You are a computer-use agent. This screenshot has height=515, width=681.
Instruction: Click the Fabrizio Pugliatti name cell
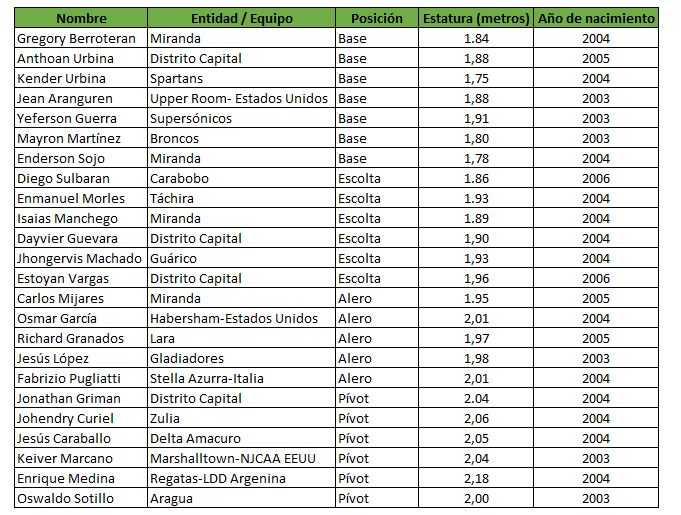[81, 378]
